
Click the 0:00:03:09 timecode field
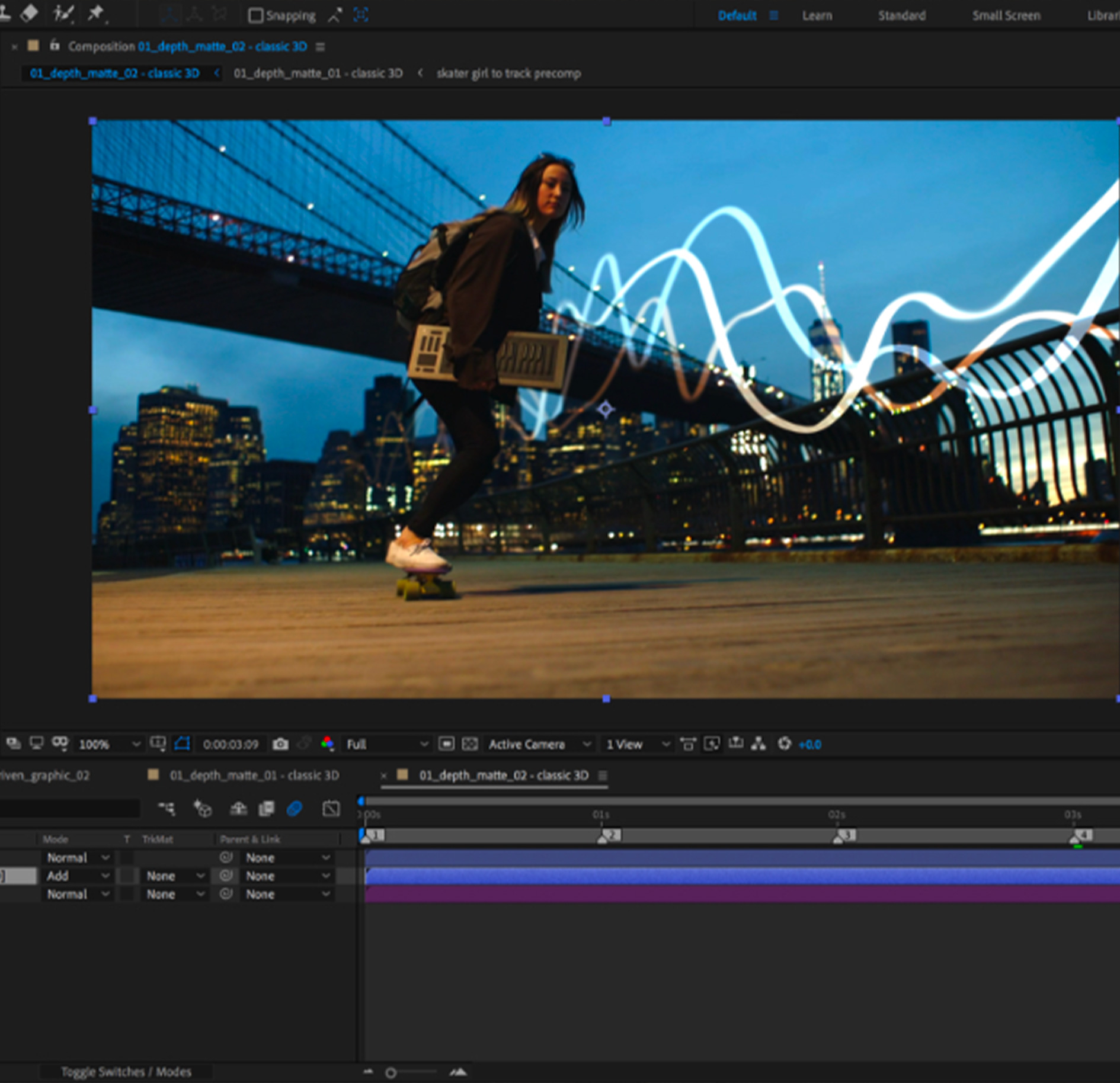(230, 744)
